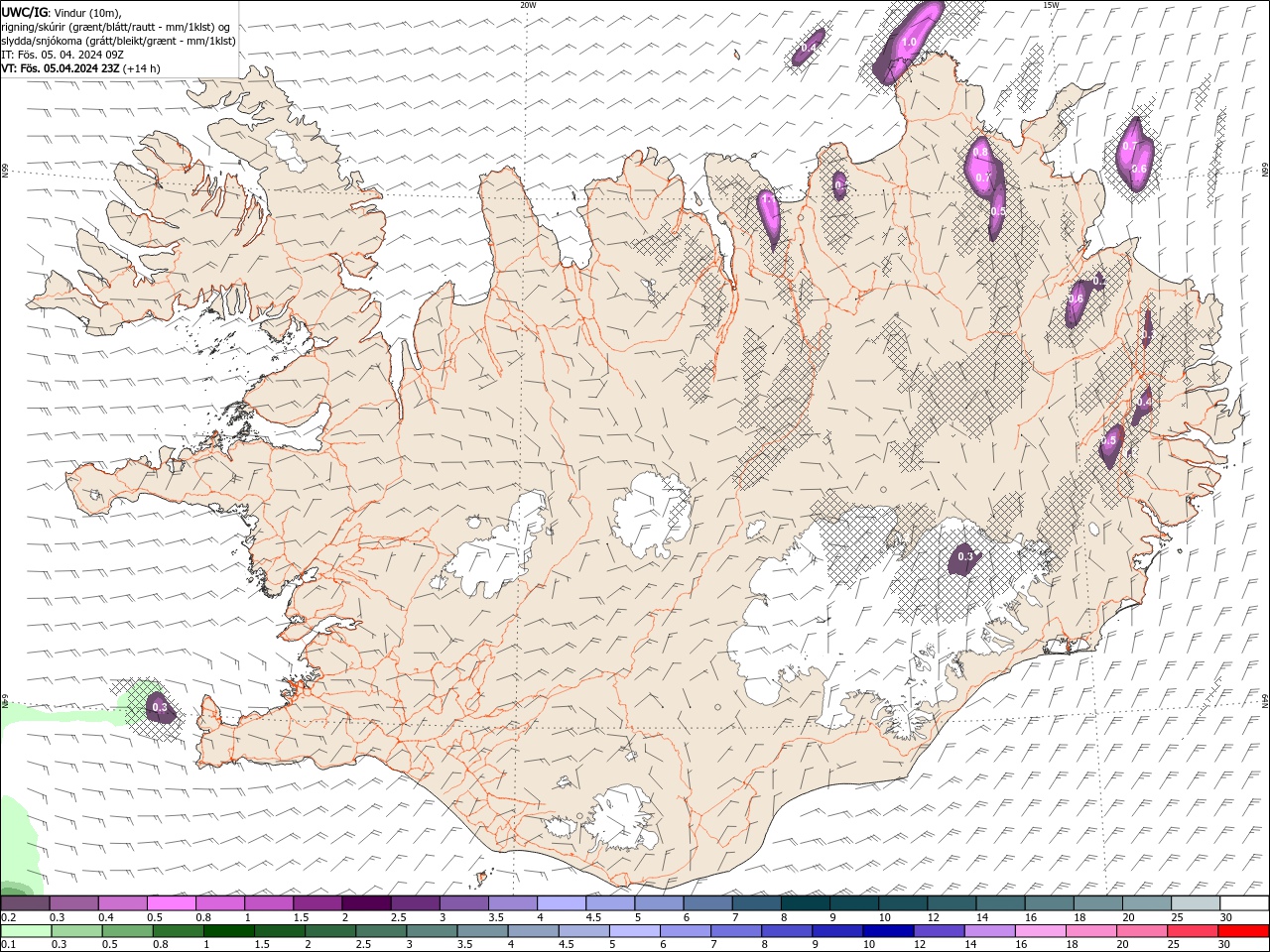This screenshot has width=1270, height=952.
Task: Click the red 30 mm rain legend swatch
Action: (1243, 931)
